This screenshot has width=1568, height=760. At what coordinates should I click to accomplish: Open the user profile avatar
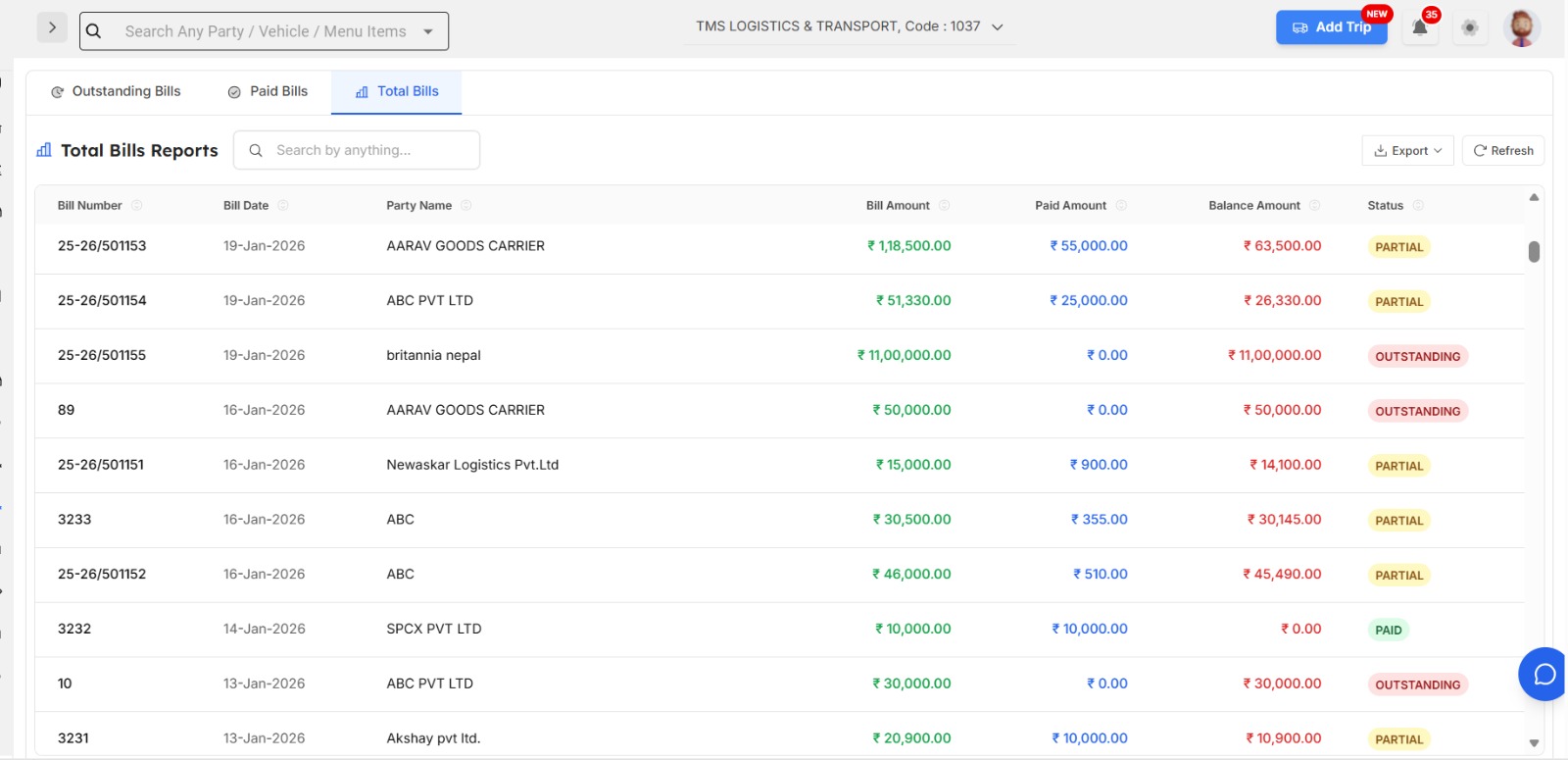pos(1521,27)
